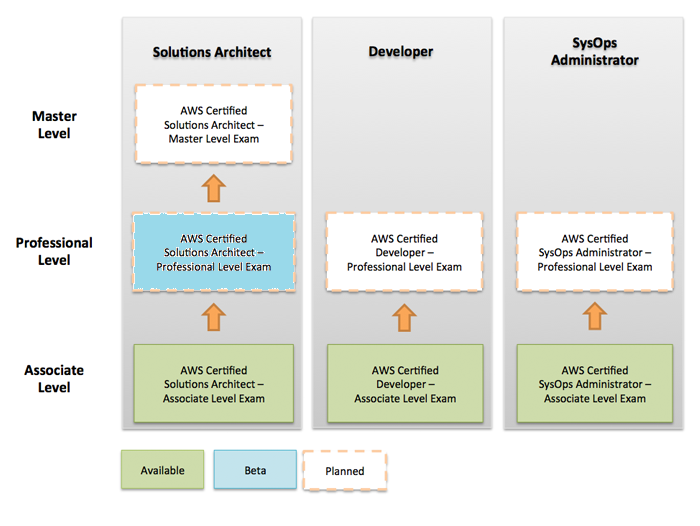
Task: Click the arrow above Solutions Architect Associate exam
Action: (x=213, y=317)
